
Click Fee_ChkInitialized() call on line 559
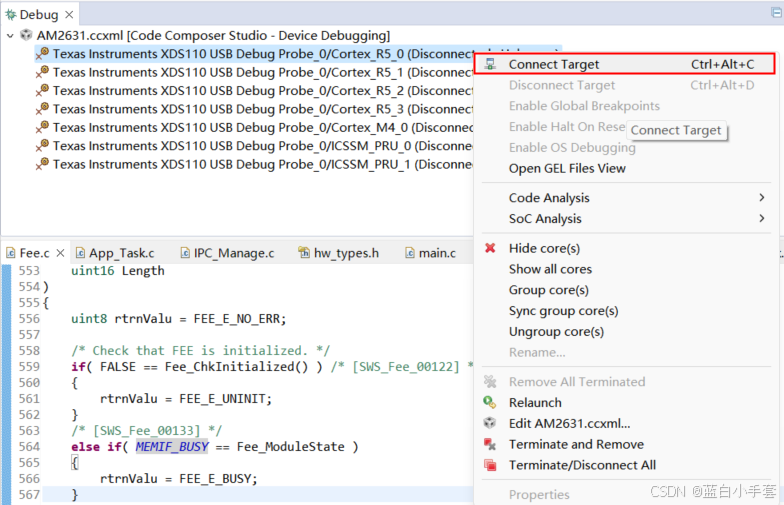point(236,366)
